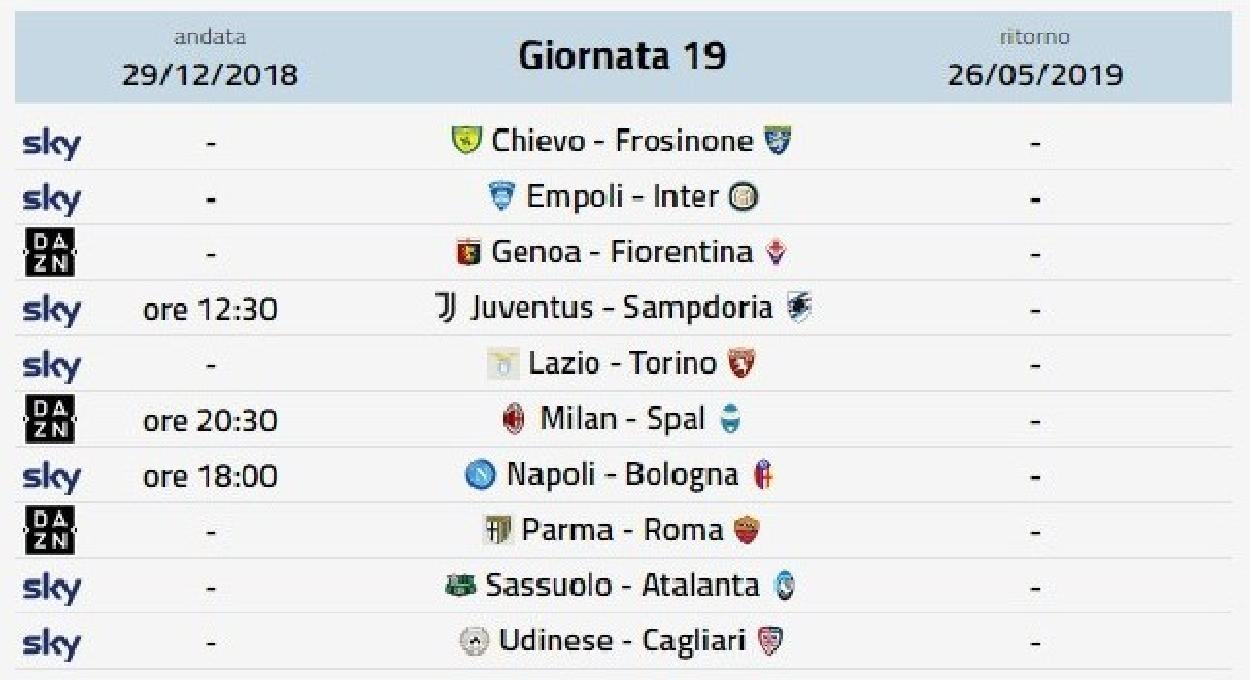Image resolution: width=1250 pixels, height=680 pixels.
Task: Click the Napoli round logo
Action: 480,475
